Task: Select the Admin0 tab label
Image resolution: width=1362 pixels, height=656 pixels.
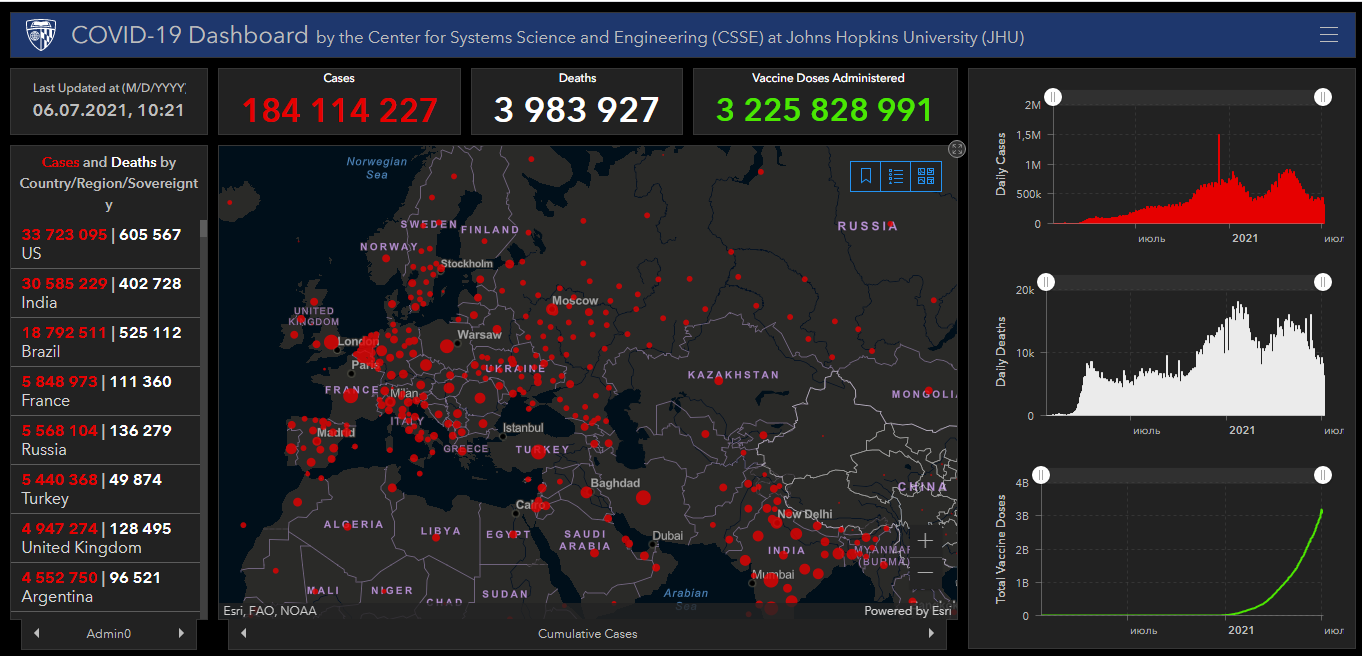Action: pyautogui.click(x=109, y=633)
